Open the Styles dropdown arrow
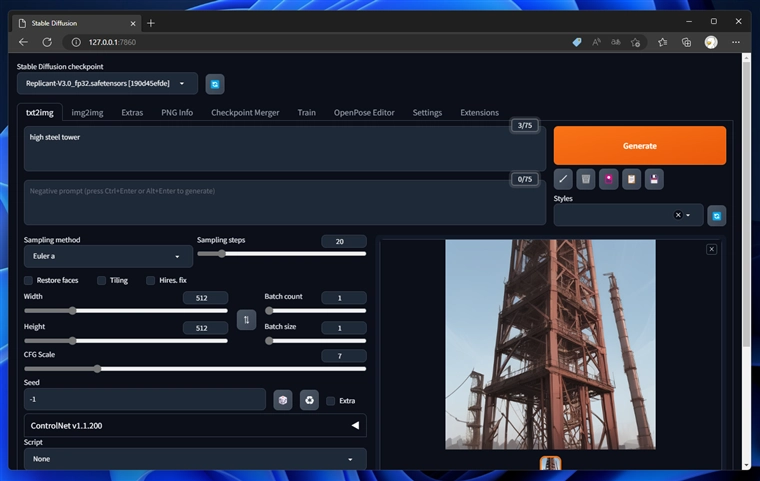This screenshot has height=481, width=760. pyautogui.click(x=688, y=215)
